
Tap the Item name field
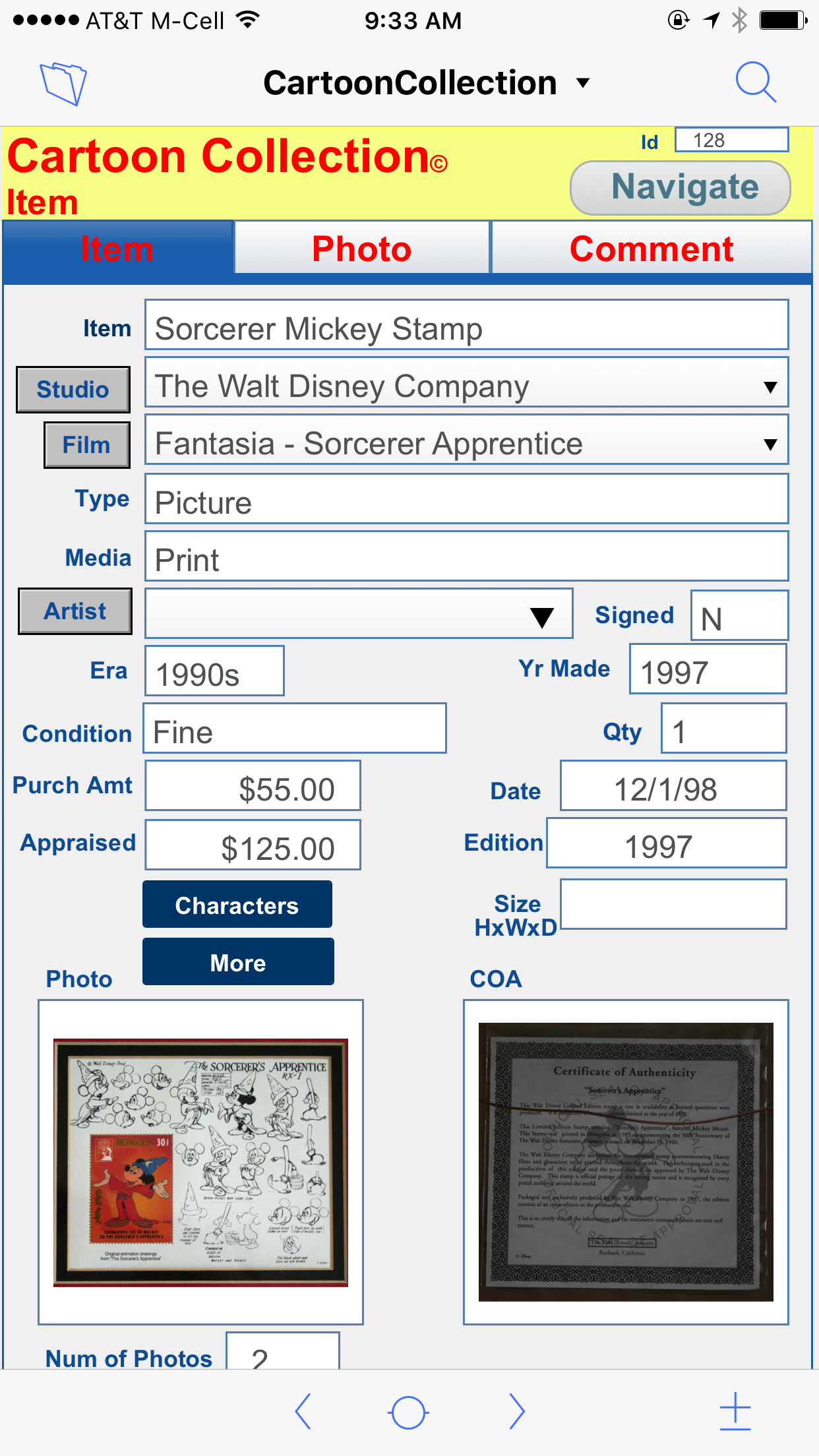click(466, 328)
